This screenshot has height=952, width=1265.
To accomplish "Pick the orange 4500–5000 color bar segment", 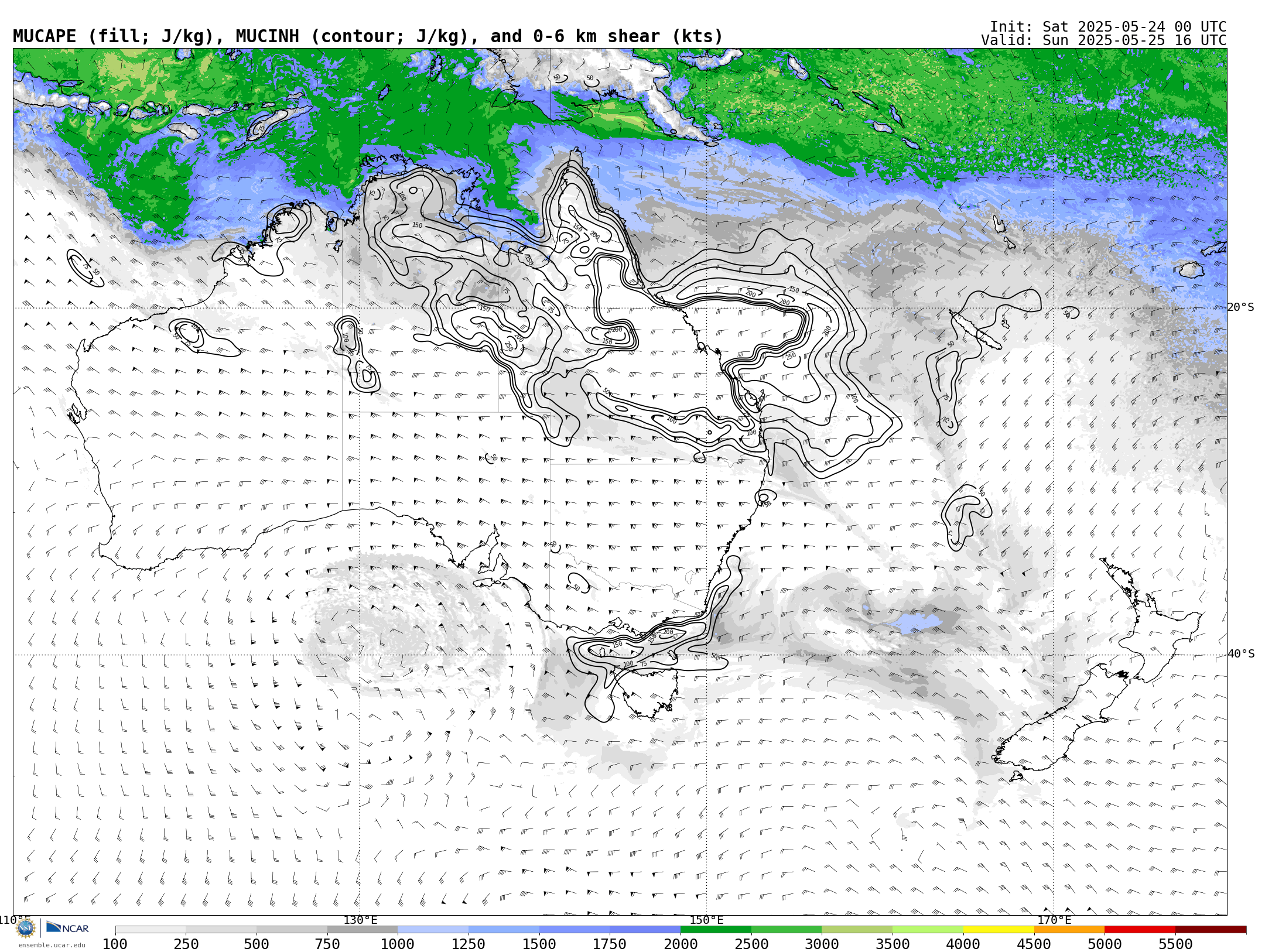I will [x=1069, y=930].
